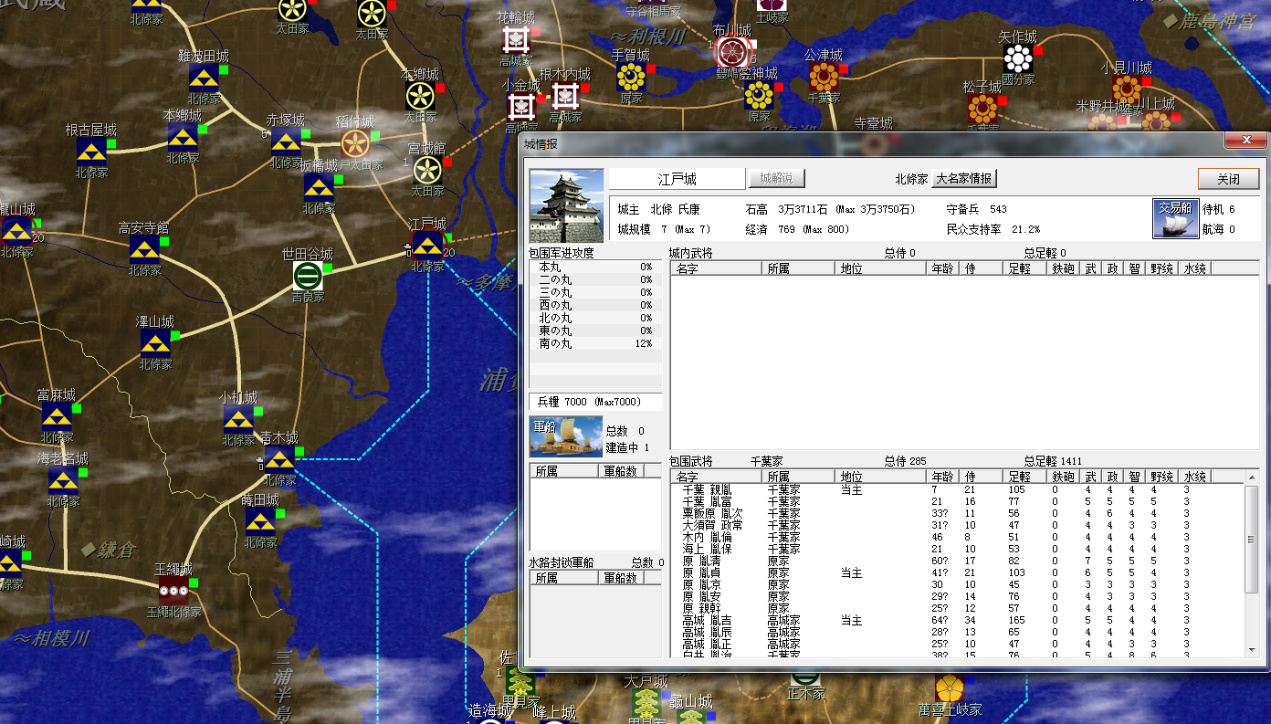1271x724 pixels.
Task: Select row 原 胤貞
Action: point(956,573)
